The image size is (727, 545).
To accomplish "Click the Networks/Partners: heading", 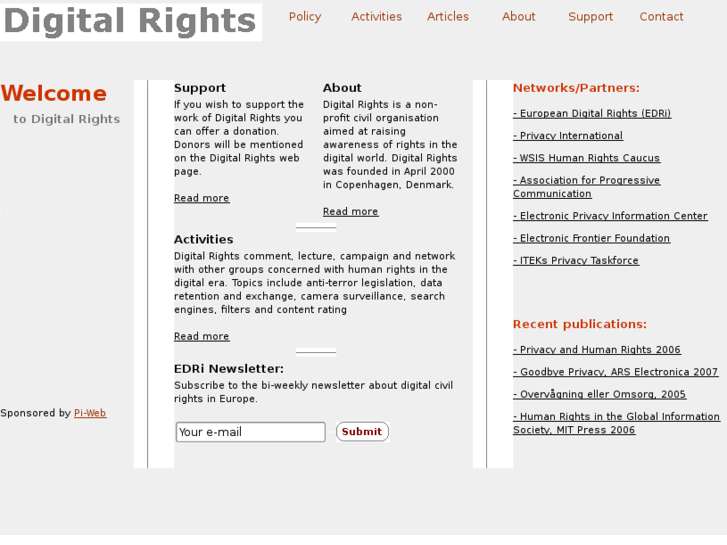I will pyautogui.click(x=576, y=88).
